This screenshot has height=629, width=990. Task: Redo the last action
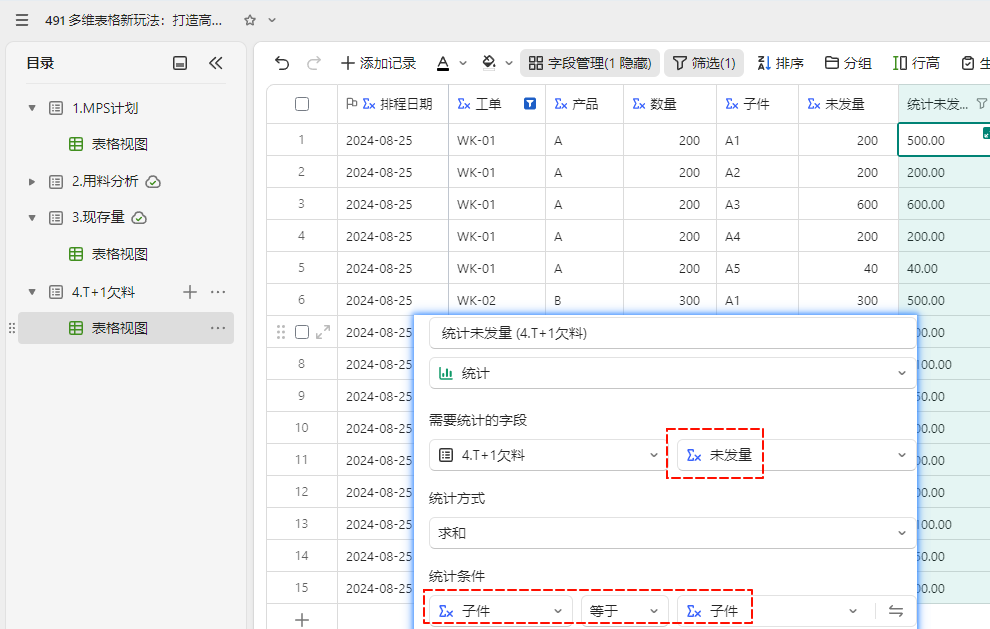coord(314,63)
